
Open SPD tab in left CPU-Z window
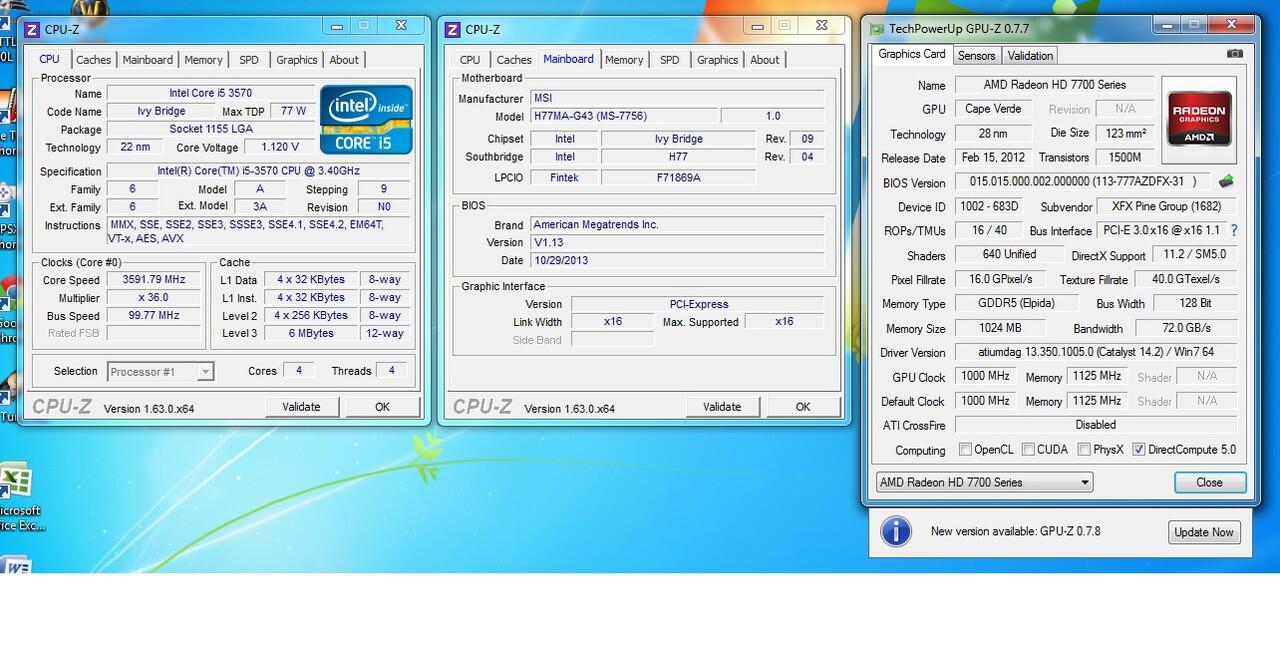[x=249, y=60]
